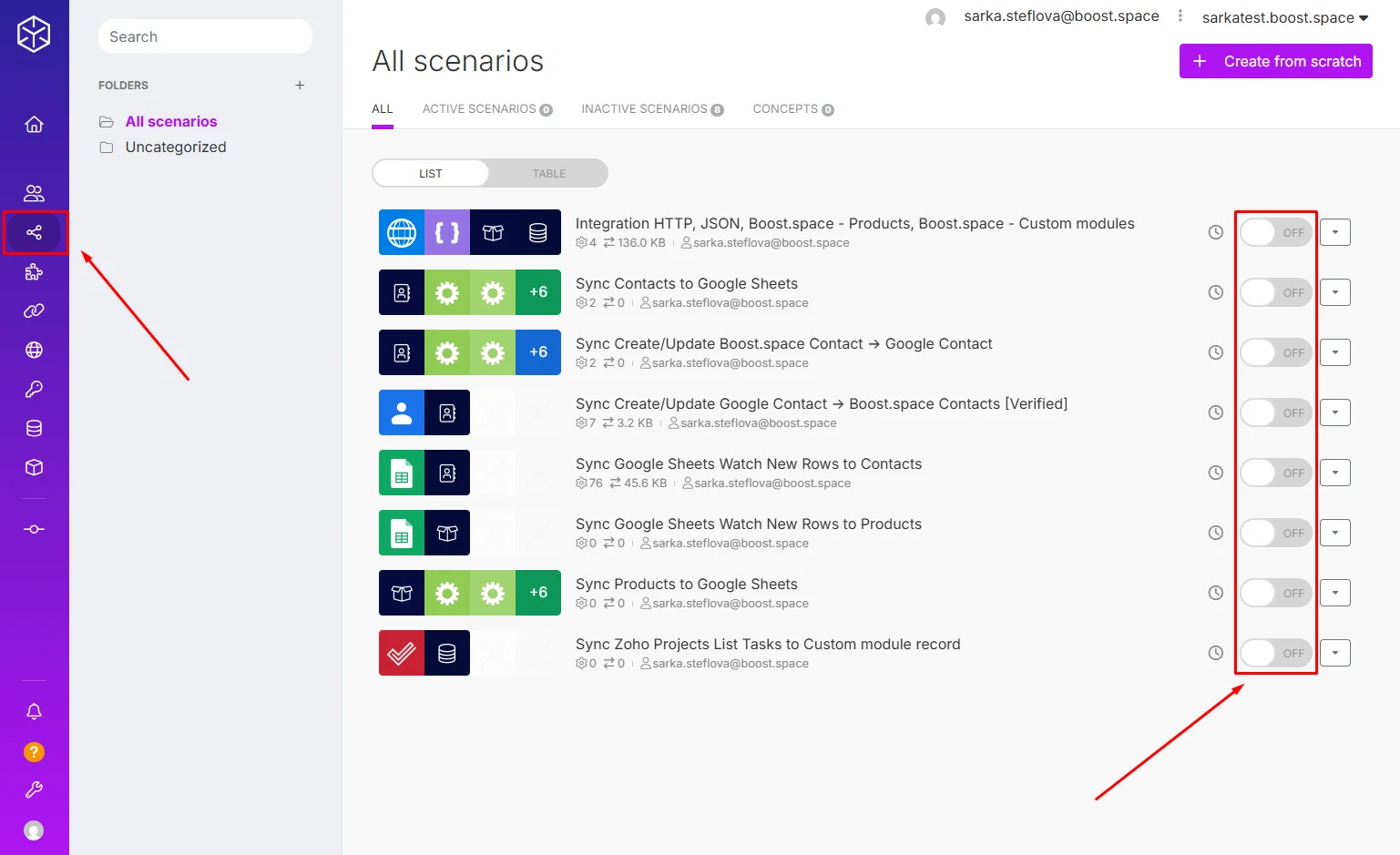Select the ALL tab
Viewport: 1400px width, 855px height.
383,109
